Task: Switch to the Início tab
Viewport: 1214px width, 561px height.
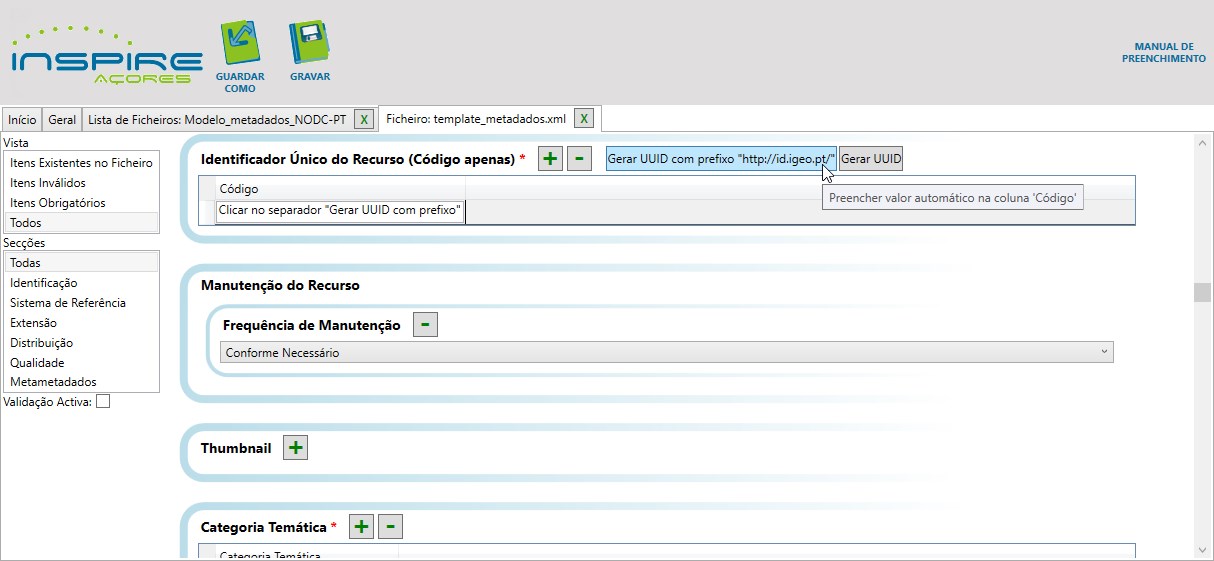Action: point(22,120)
